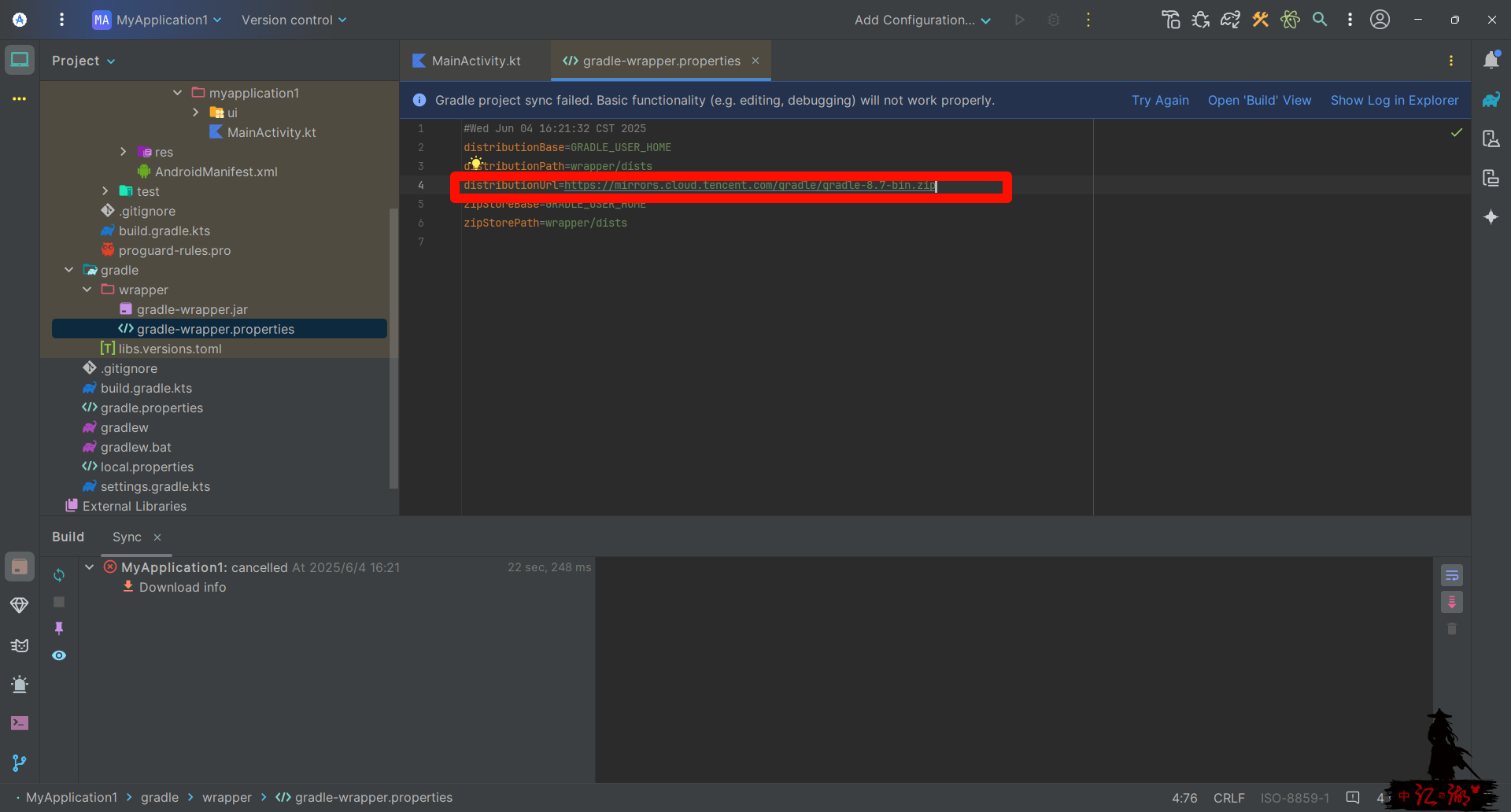
Task: Click the Sync Project with Gradle Files icon
Action: click(1230, 20)
